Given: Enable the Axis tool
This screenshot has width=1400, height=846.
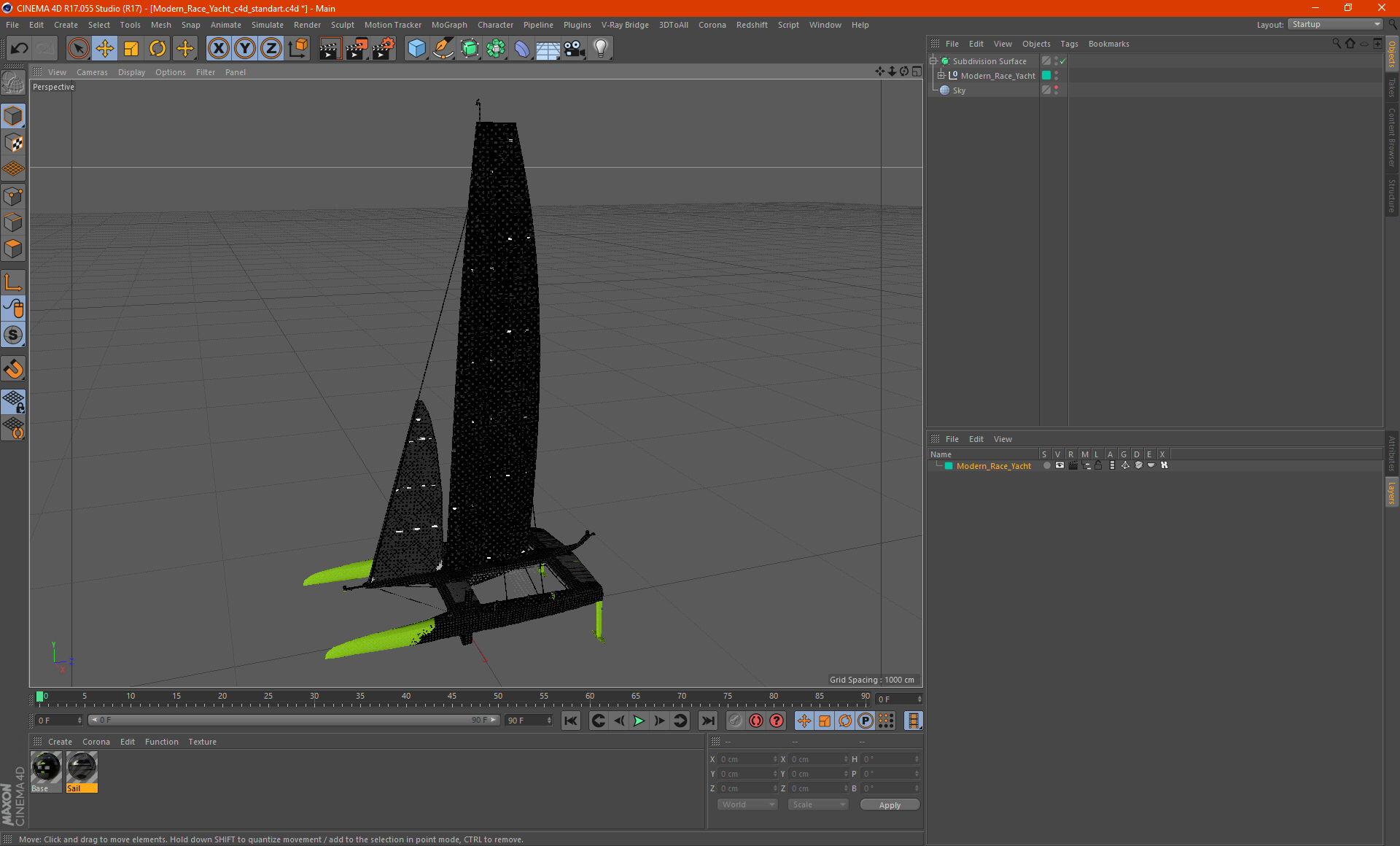Looking at the screenshot, I should pyautogui.click(x=13, y=282).
